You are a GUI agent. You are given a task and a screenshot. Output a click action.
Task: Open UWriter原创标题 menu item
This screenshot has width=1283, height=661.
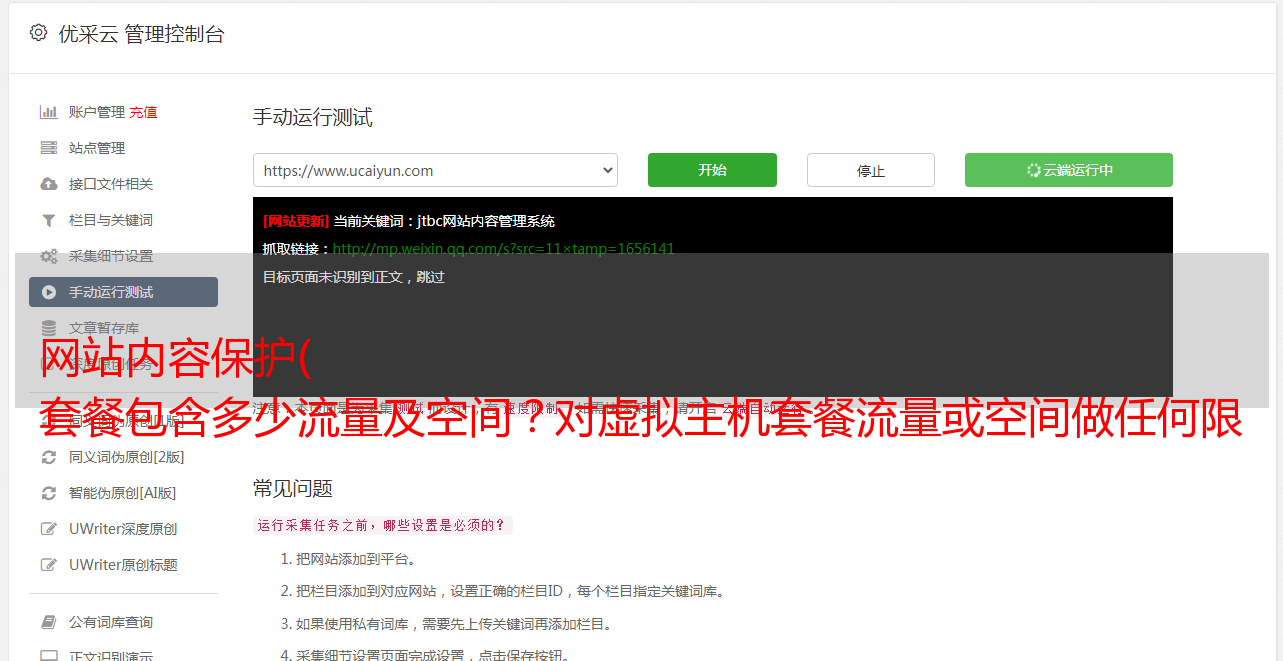click(123, 565)
